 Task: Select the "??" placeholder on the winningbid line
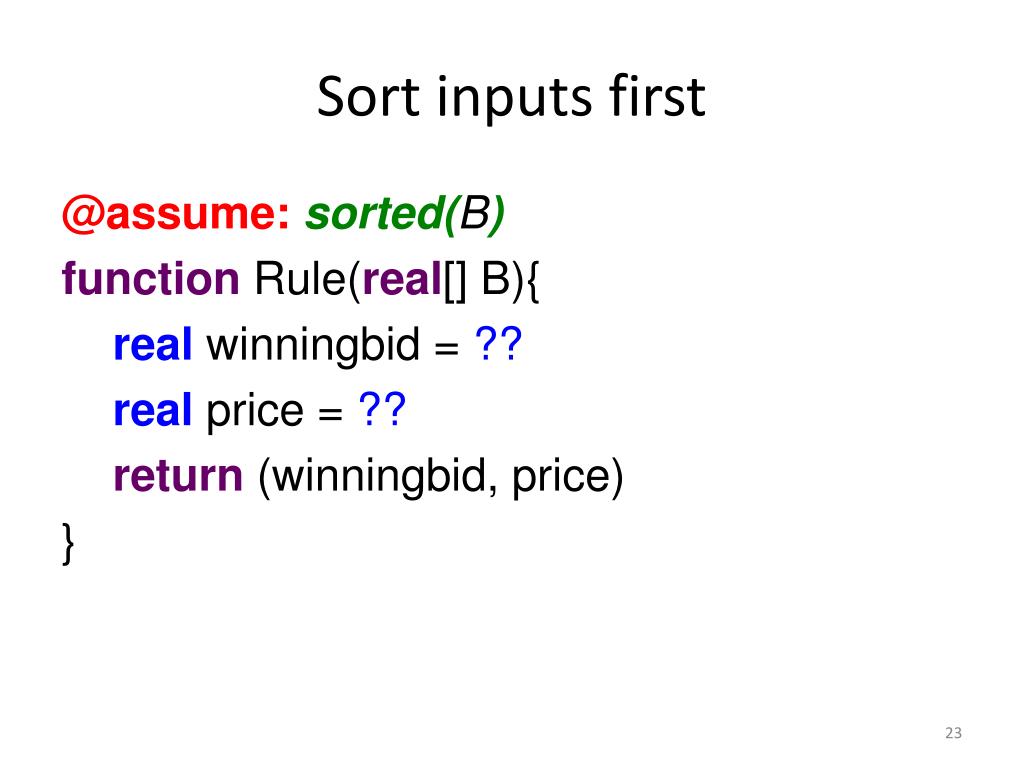pos(498,345)
